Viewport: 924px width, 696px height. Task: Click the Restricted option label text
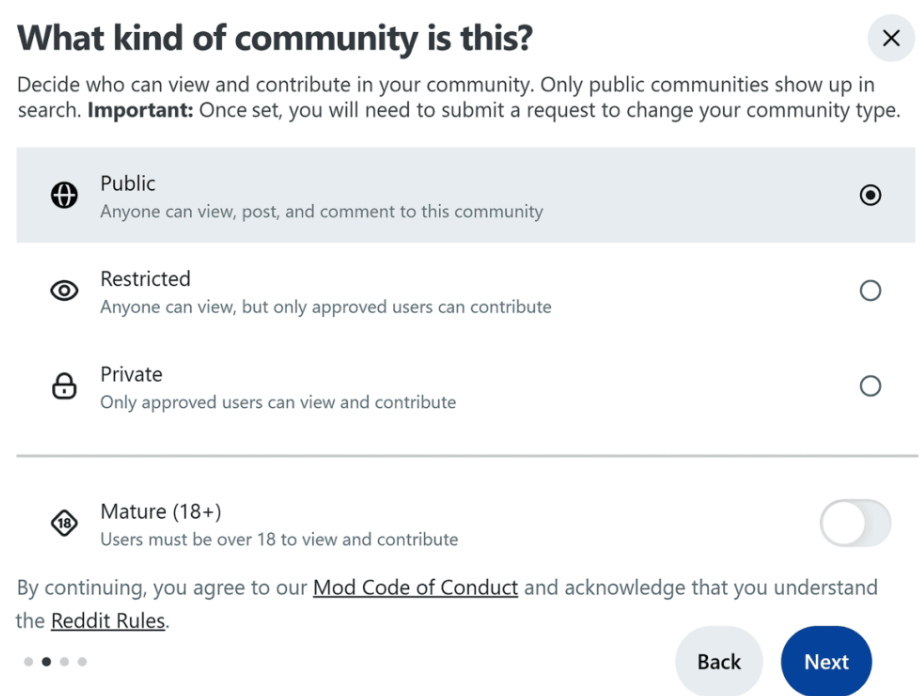145,279
